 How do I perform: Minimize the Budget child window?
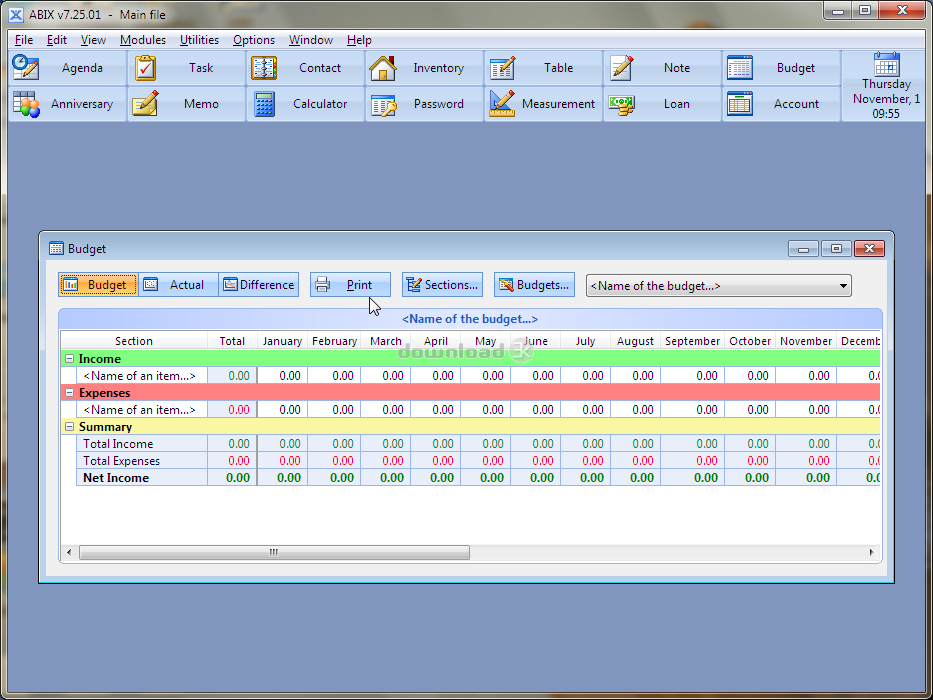click(803, 249)
